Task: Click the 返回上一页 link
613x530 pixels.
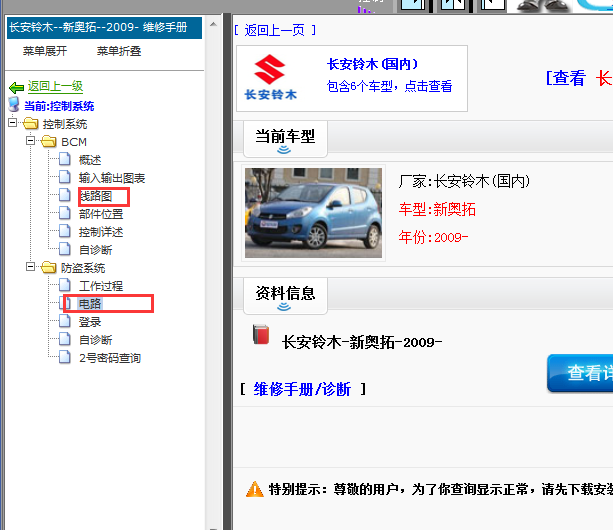Action: 274,30
